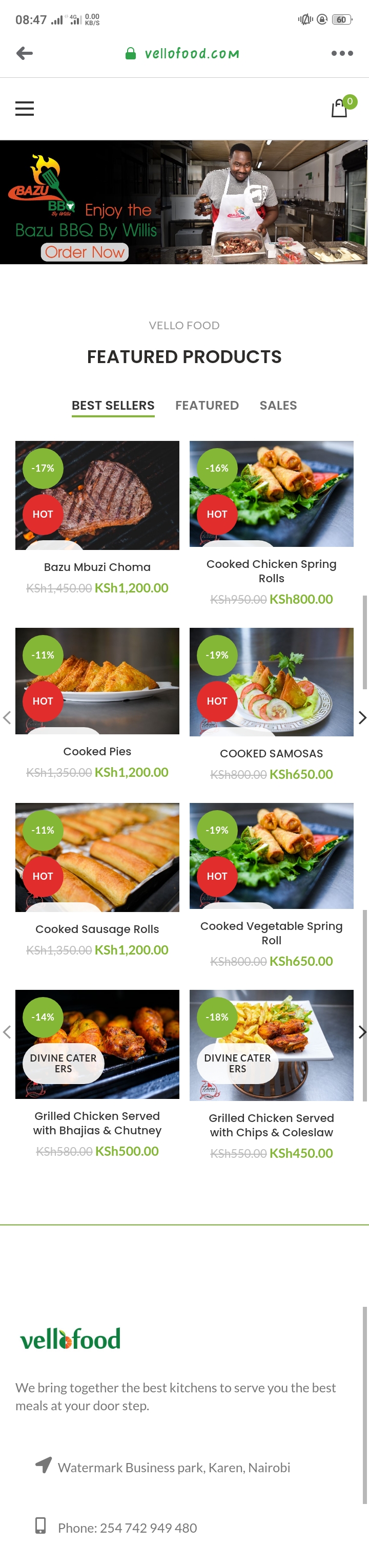This screenshot has height=1568, width=369.
Task: Open the hamburger navigation menu
Action: click(25, 109)
